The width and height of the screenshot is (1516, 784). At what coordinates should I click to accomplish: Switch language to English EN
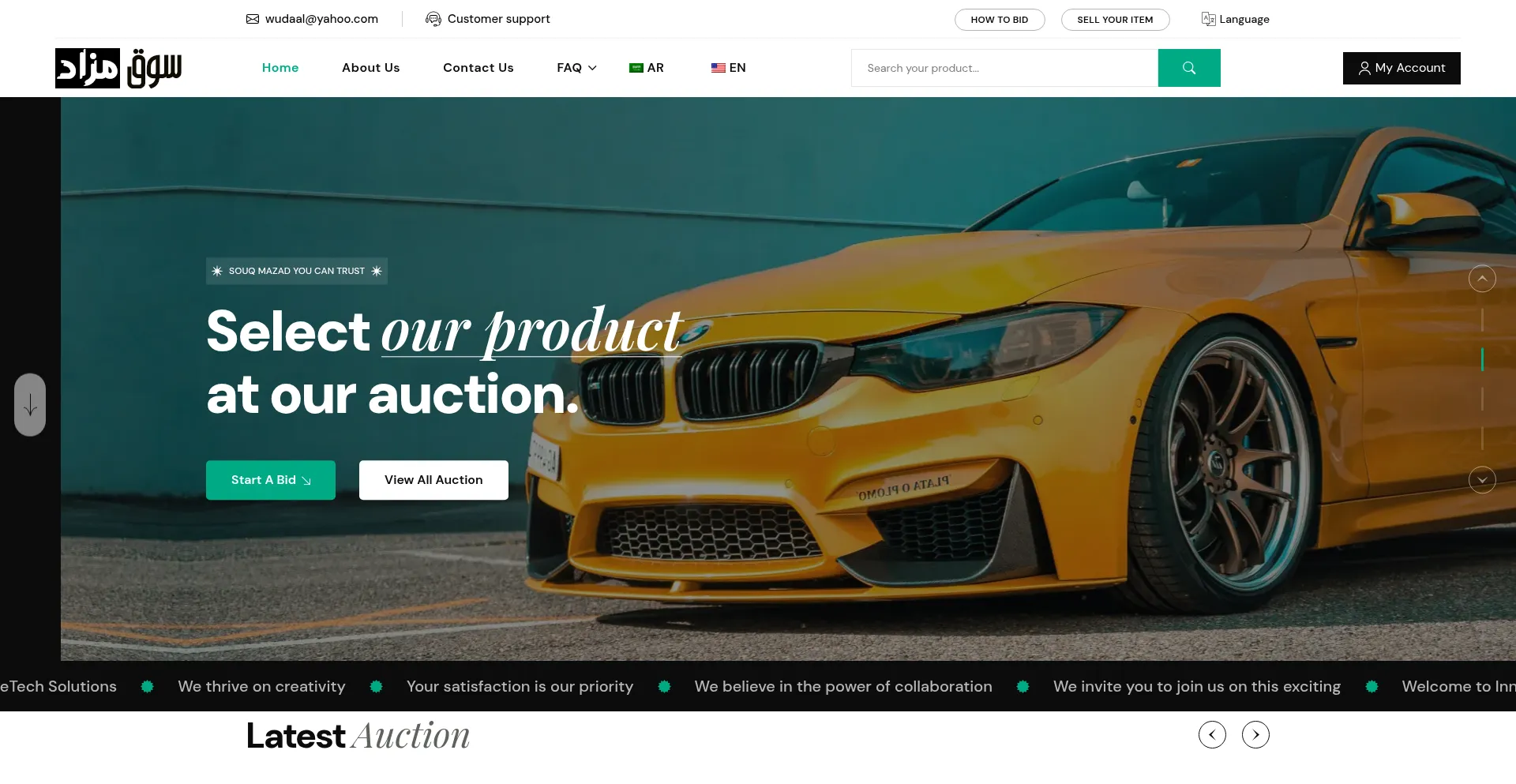pos(728,68)
